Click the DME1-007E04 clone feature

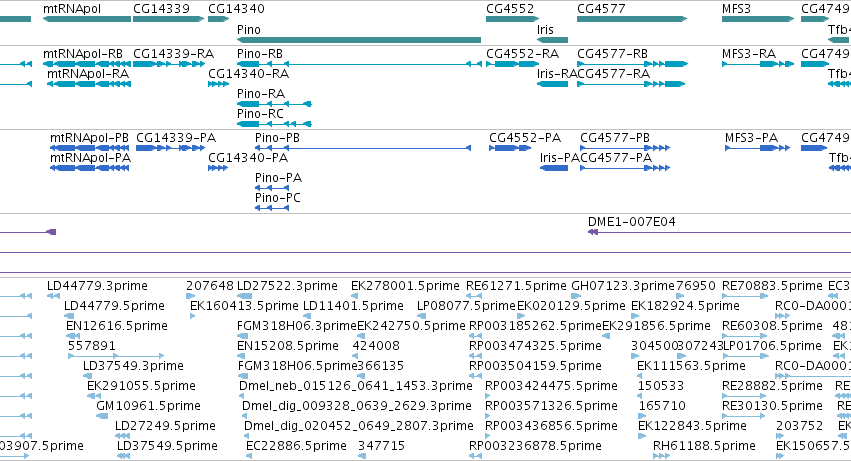pos(631,222)
